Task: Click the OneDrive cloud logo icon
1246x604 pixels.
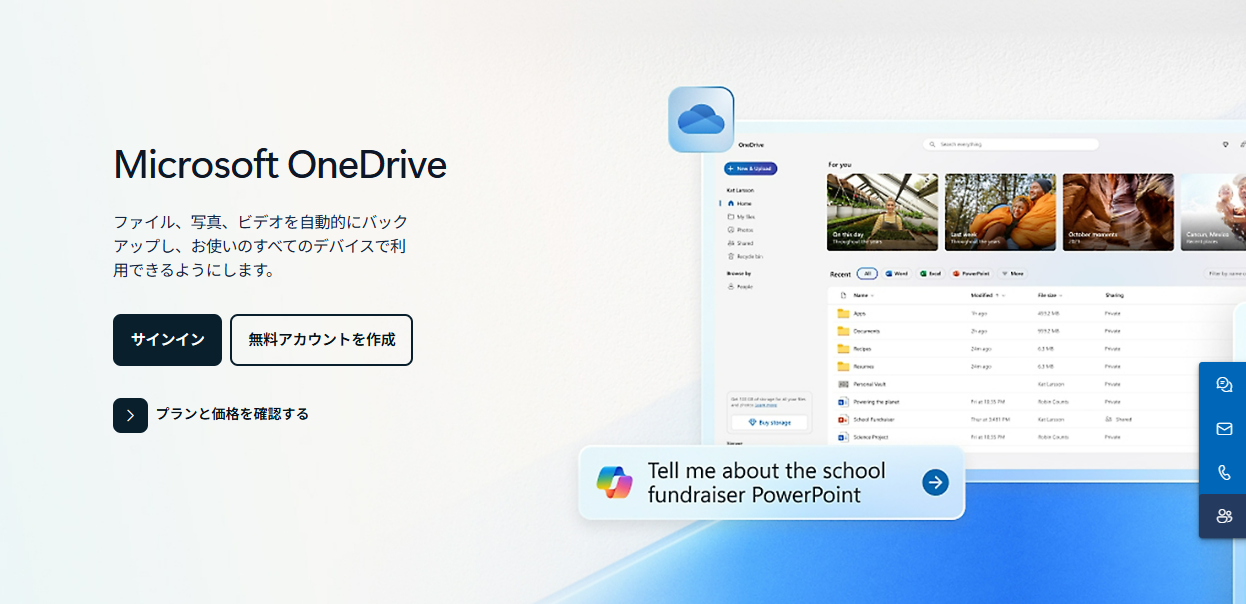Action: click(x=701, y=120)
